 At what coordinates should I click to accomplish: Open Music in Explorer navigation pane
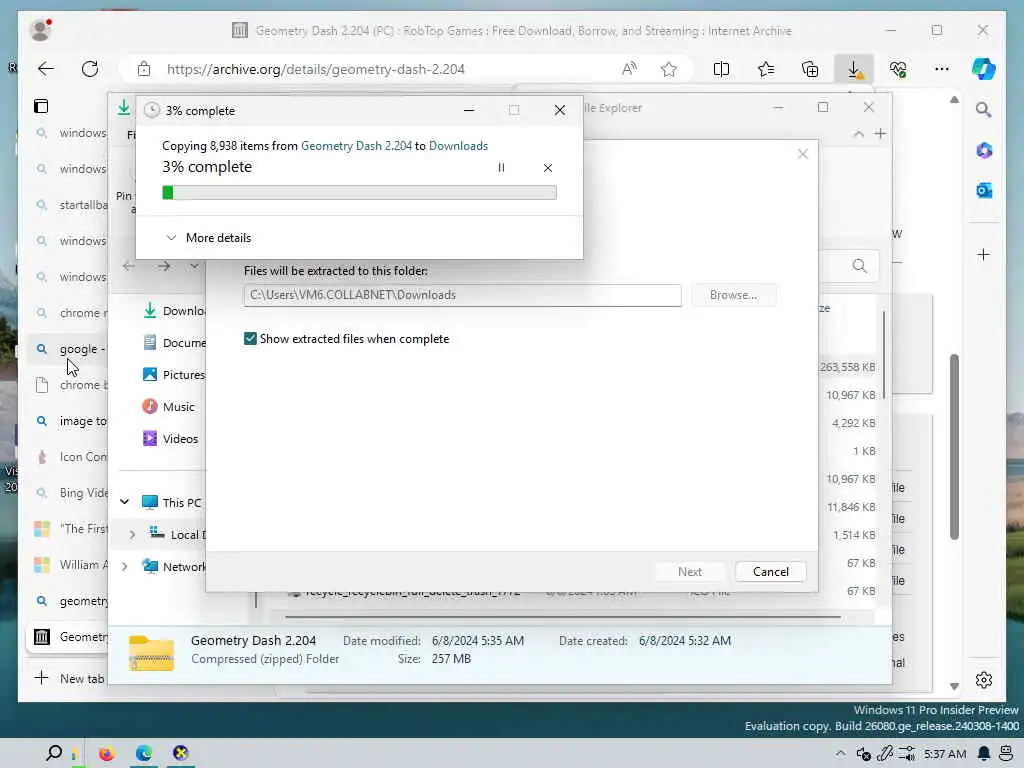[168, 406]
